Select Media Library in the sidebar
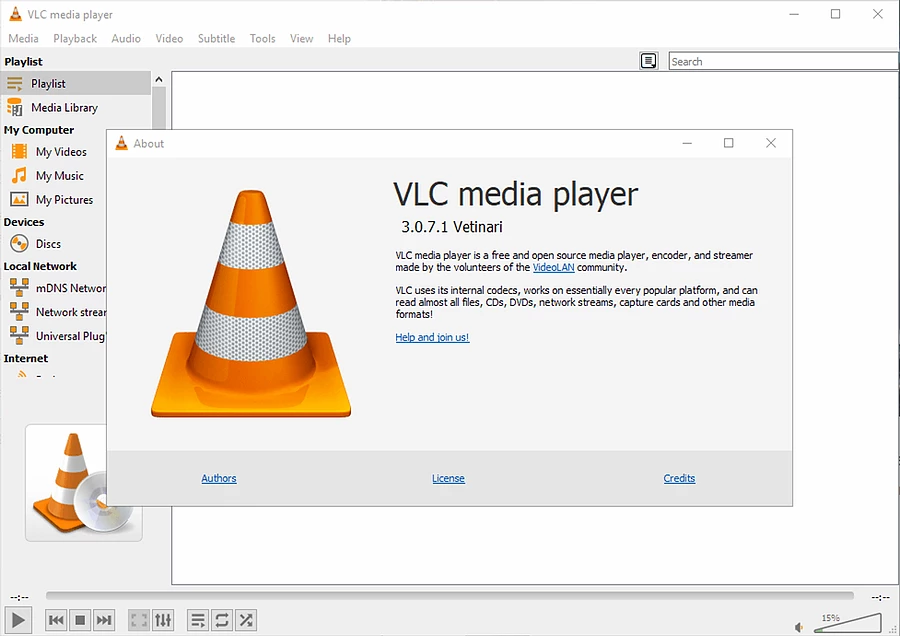 tap(64, 107)
